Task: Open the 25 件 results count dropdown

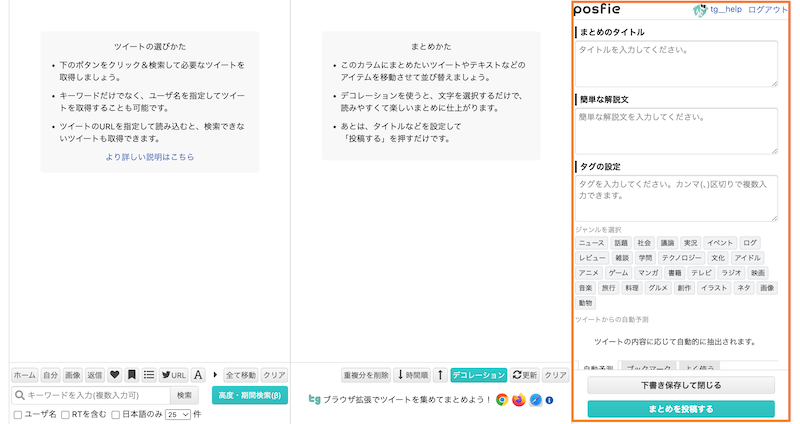Action: [x=178, y=414]
